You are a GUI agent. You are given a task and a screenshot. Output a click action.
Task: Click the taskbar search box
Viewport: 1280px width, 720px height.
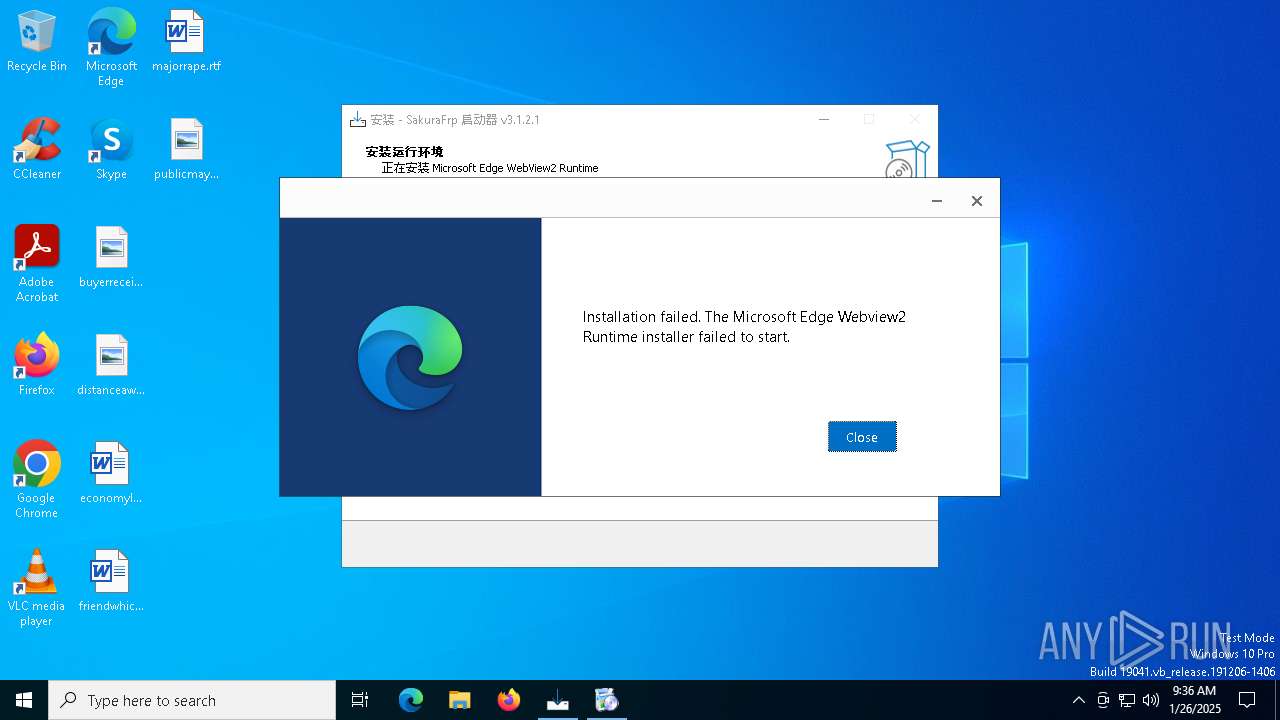(192, 700)
